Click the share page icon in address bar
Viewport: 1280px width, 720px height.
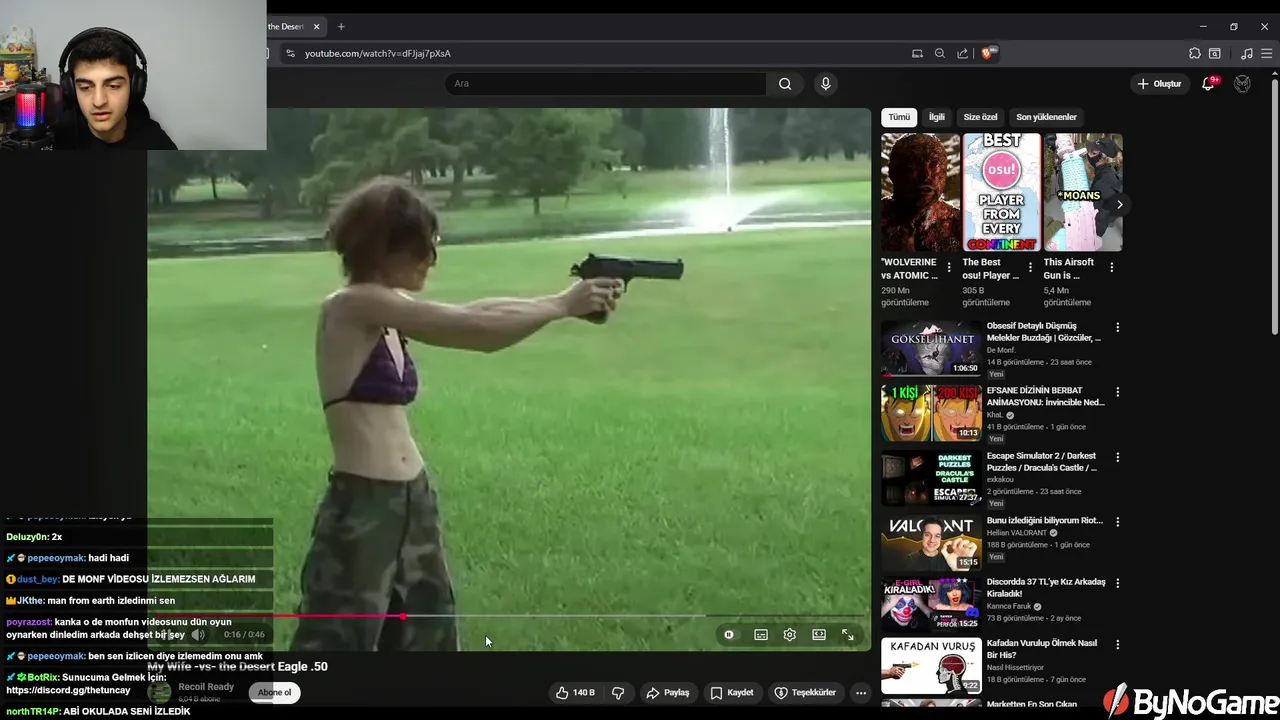click(x=962, y=53)
